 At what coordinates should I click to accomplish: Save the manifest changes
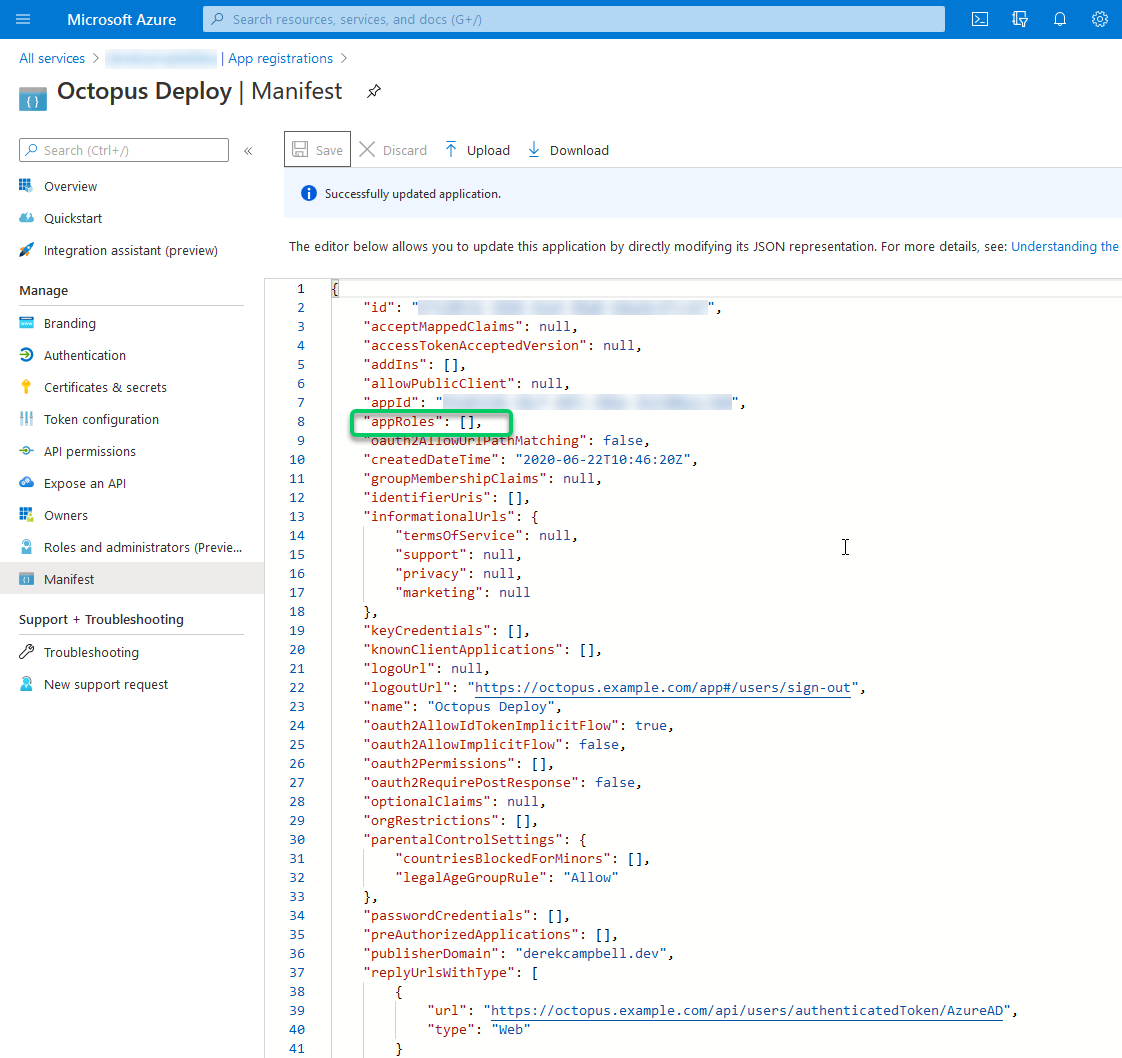click(317, 149)
